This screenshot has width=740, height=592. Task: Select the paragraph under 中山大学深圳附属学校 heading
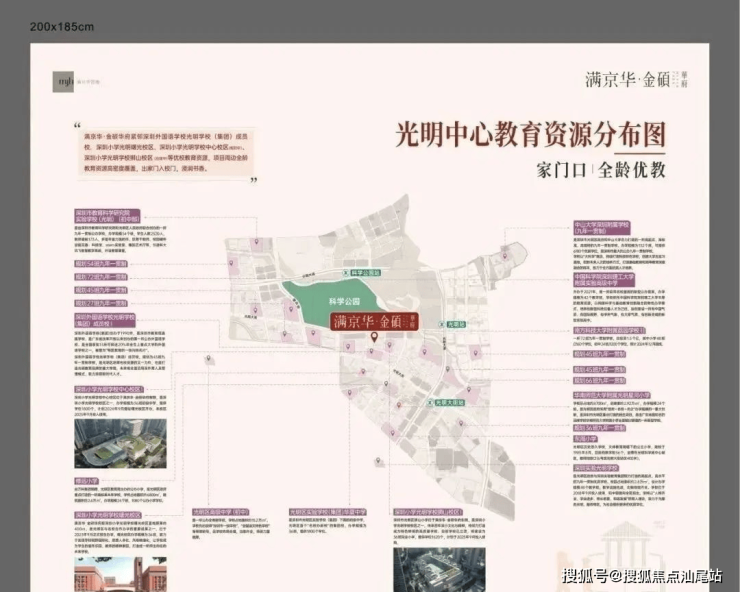619,254
